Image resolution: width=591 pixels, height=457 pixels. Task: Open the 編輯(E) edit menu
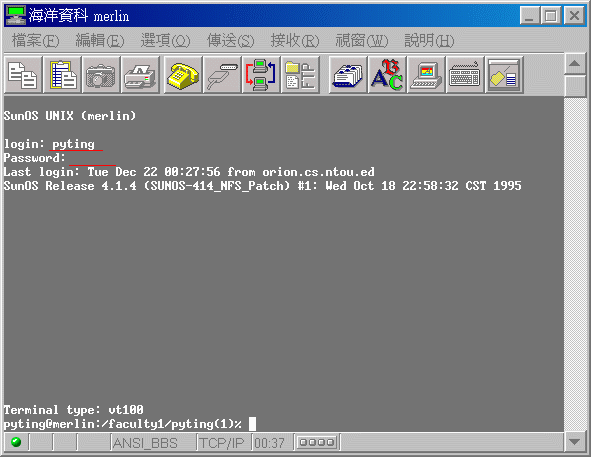(x=100, y=40)
